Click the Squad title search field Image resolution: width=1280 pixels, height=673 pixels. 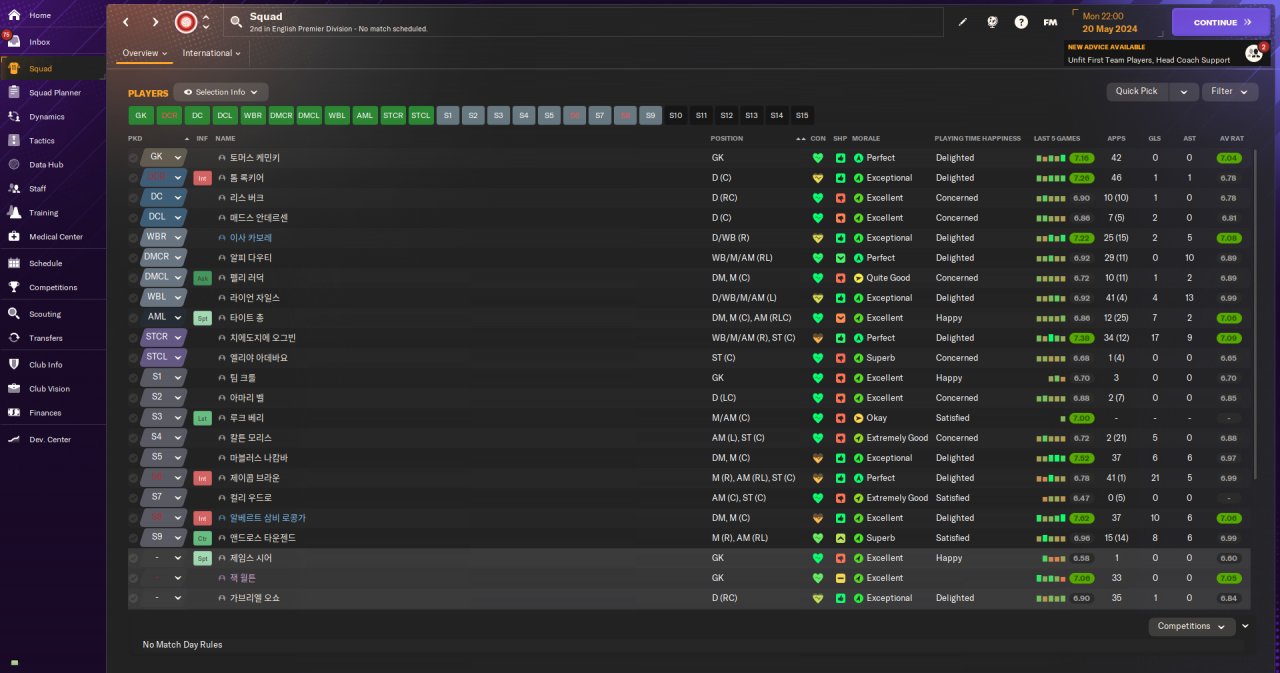(583, 22)
